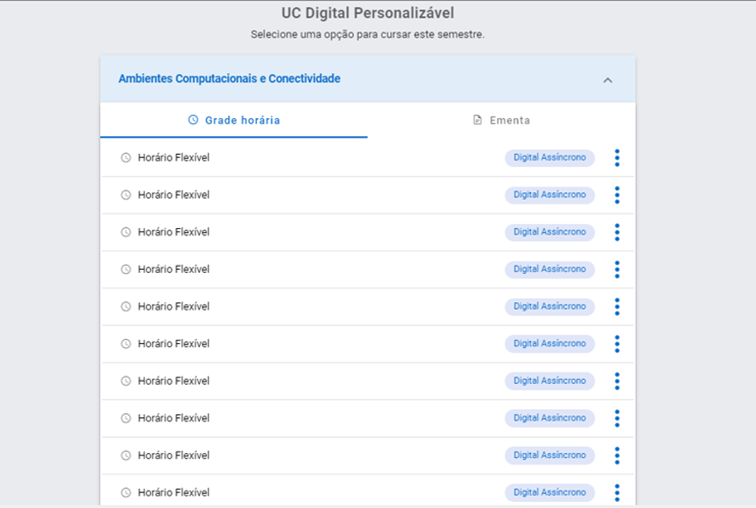The height and width of the screenshot is (508, 756).
Task: Open three-dot menu on first Horário Flexível row
Action: coord(617,158)
